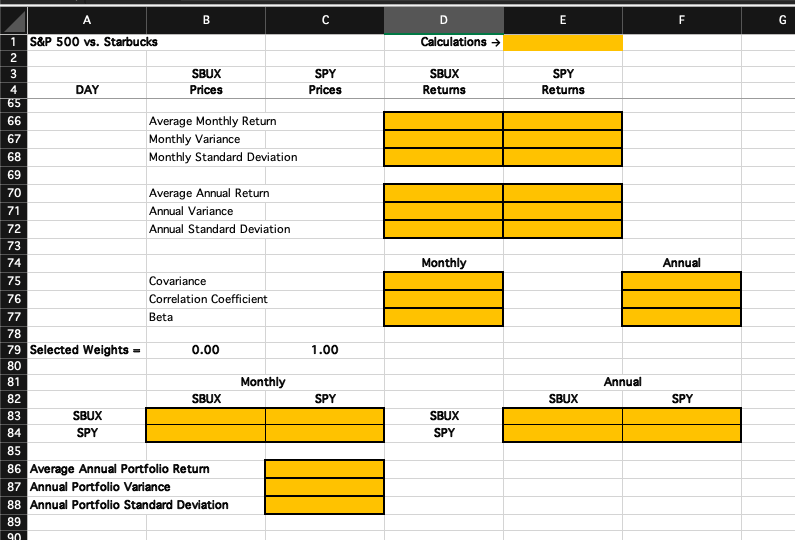
Task: Click the 'Correlation Coefficient' label
Action: click(x=208, y=299)
